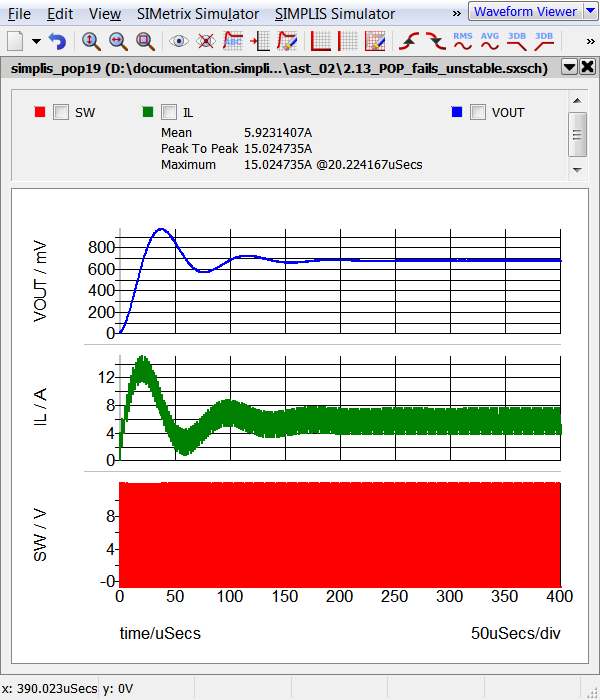Click the zoom to fit width icon

(x=118, y=41)
